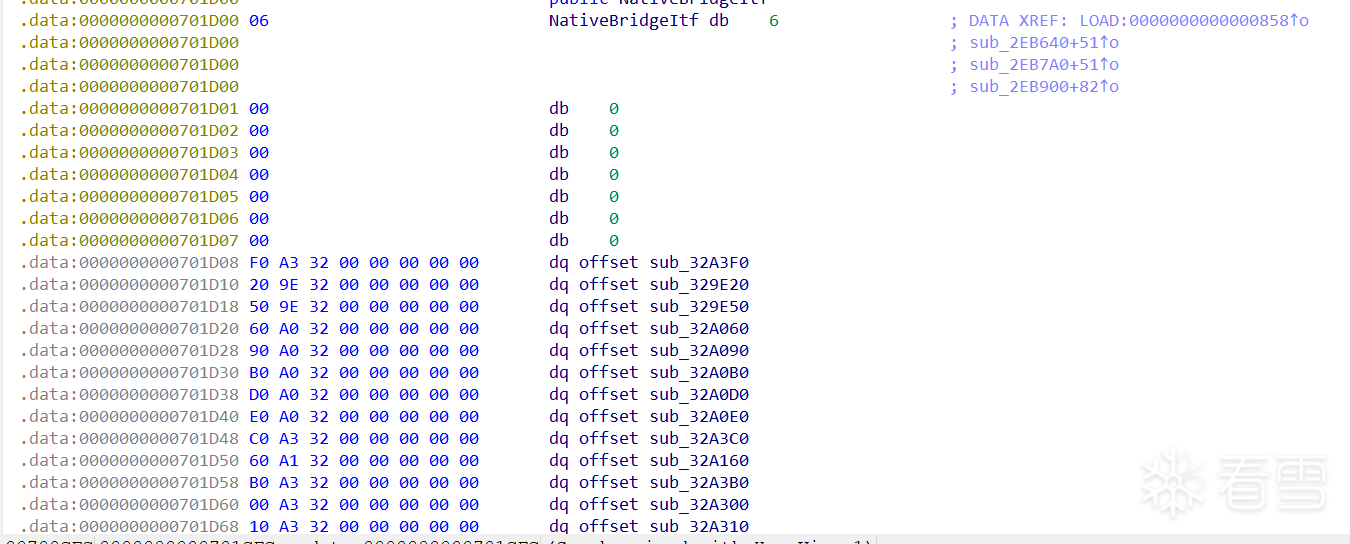Click address .data:0000000000701D60
Screen dimensions: 1350x544
pyautogui.click(x=129, y=504)
